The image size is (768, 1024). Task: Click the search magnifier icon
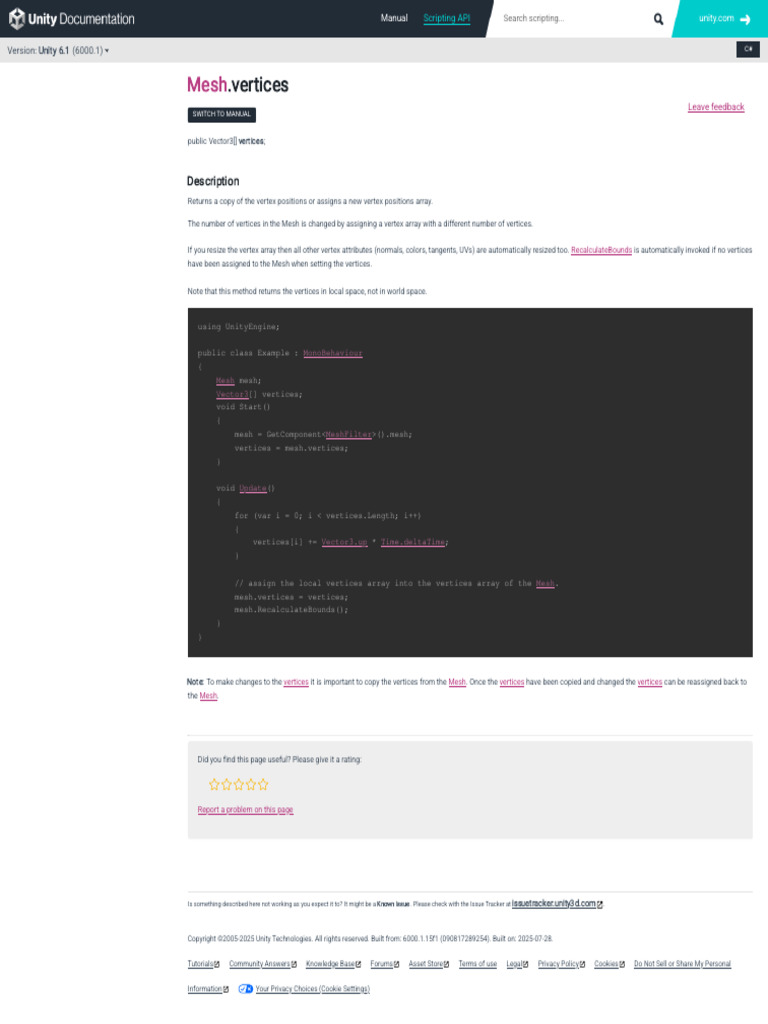point(658,19)
